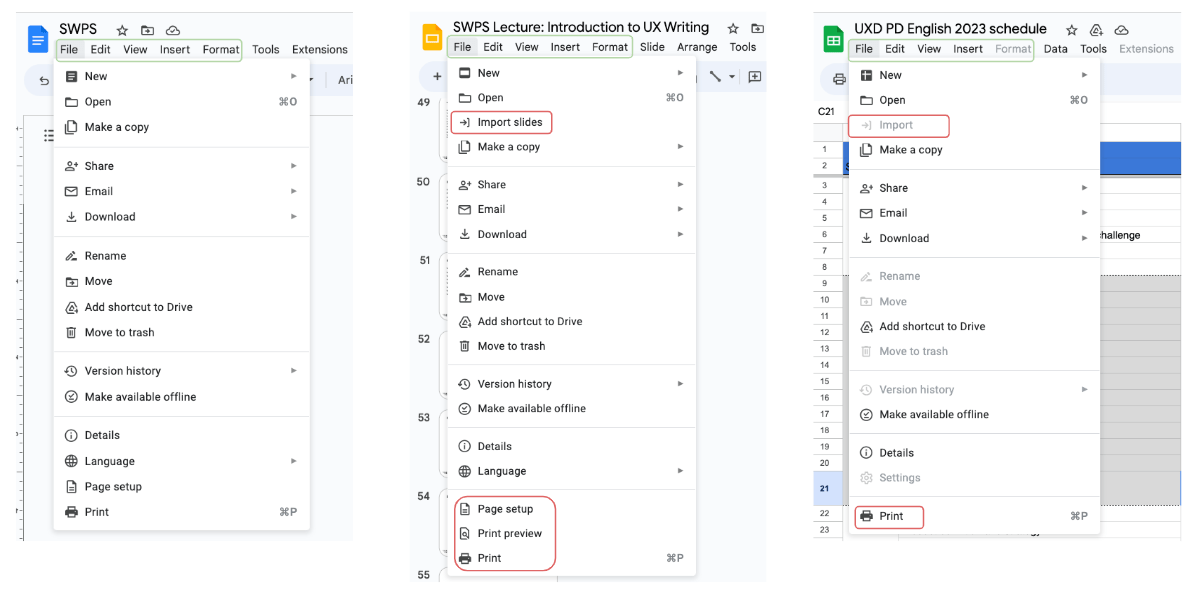This screenshot has width=1194, height=599.
Task: Star the SWPS document
Action: click(x=122, y=30)
